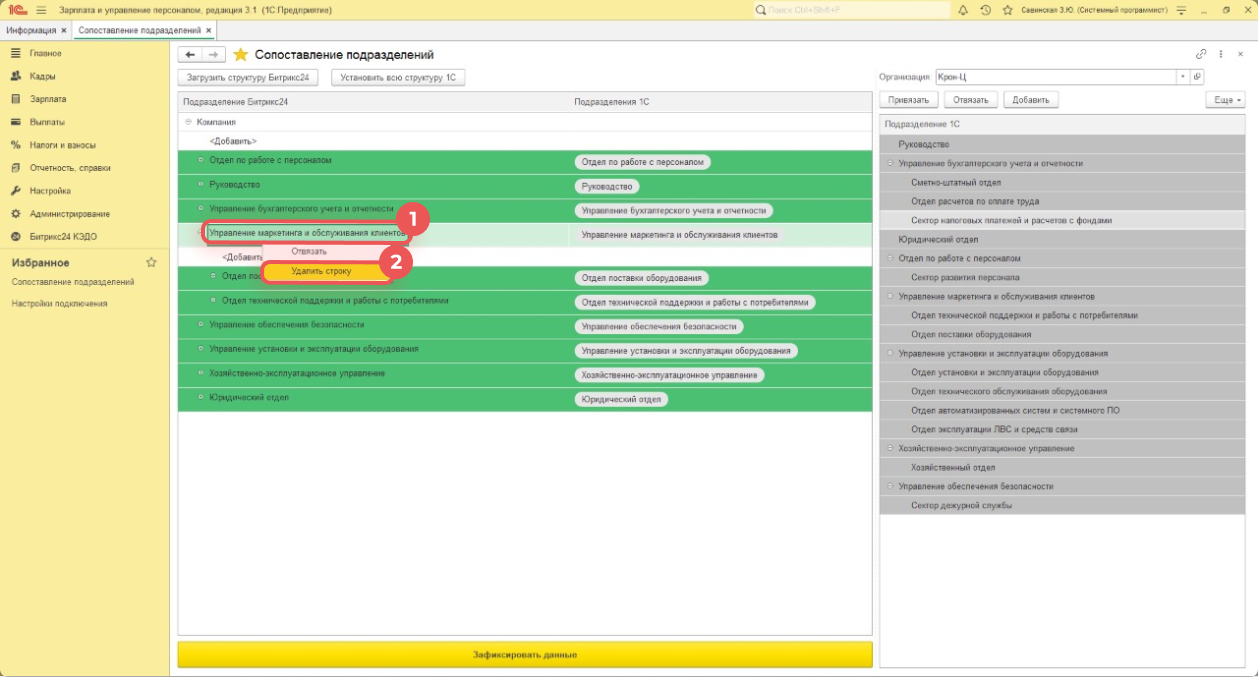
Task: Switch to Сопоставление подразделений tab
Action: point(139,31)
